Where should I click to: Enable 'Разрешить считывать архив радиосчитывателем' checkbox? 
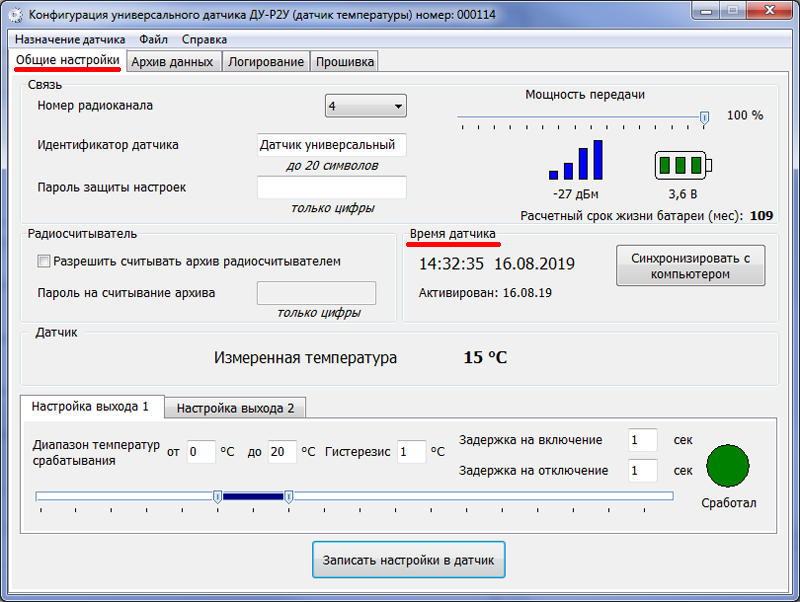[x=44, y=262]
